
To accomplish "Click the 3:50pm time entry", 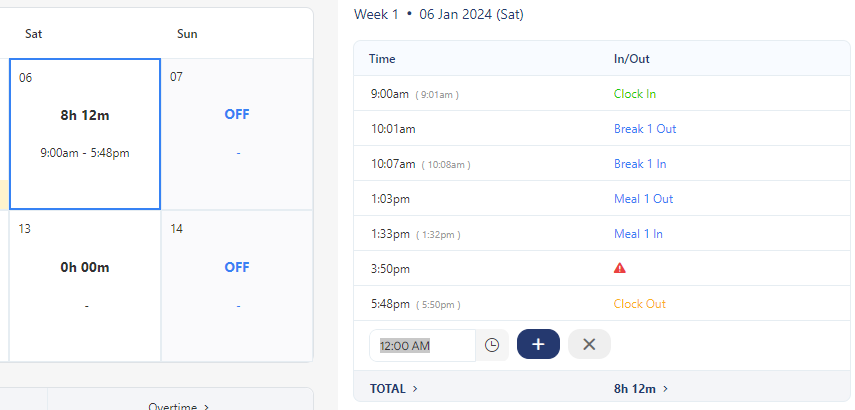I will (x=389, y=269).
